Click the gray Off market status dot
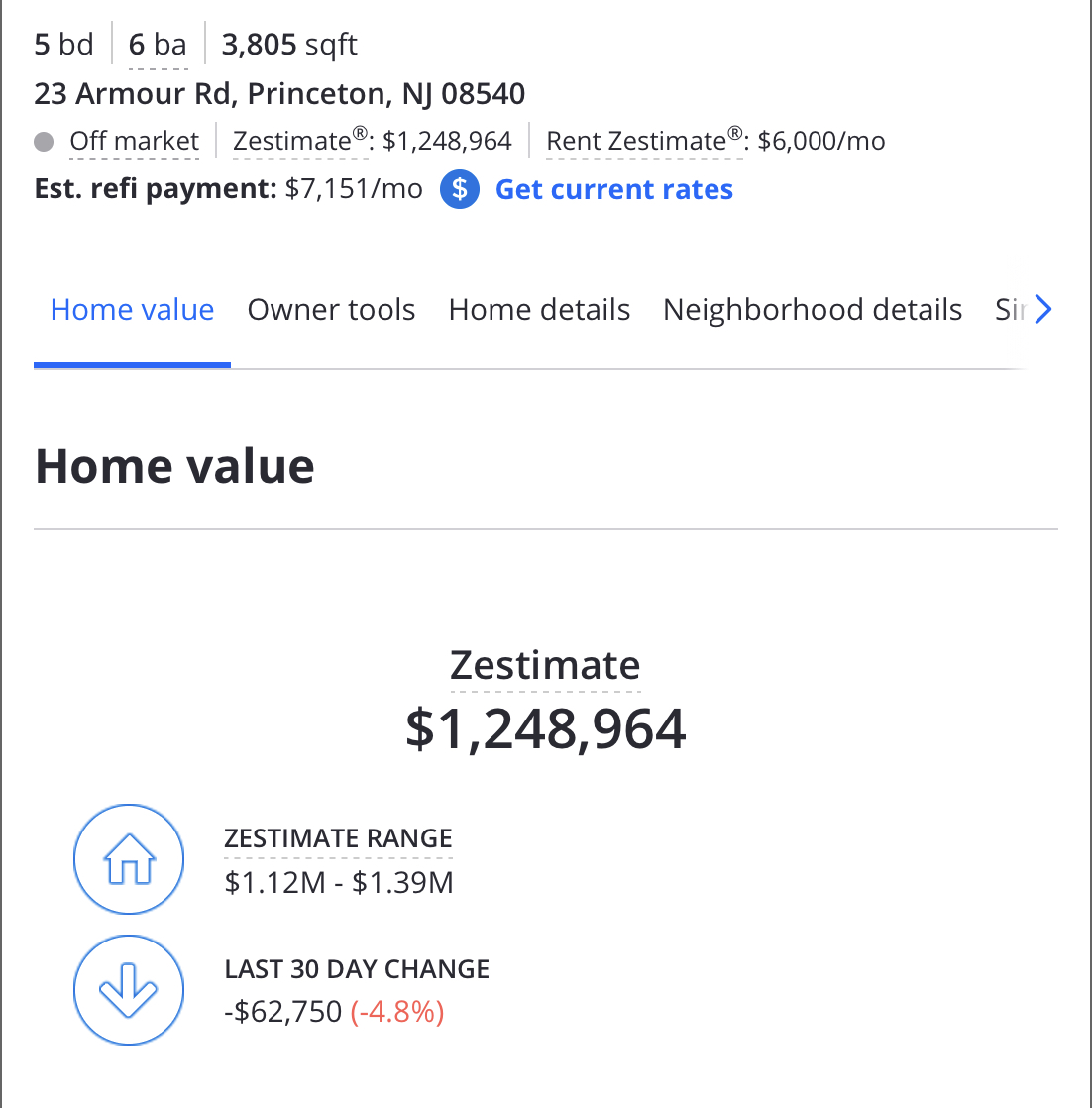The height and width of the screenshot is (1108, 1092). coord(44,142)
